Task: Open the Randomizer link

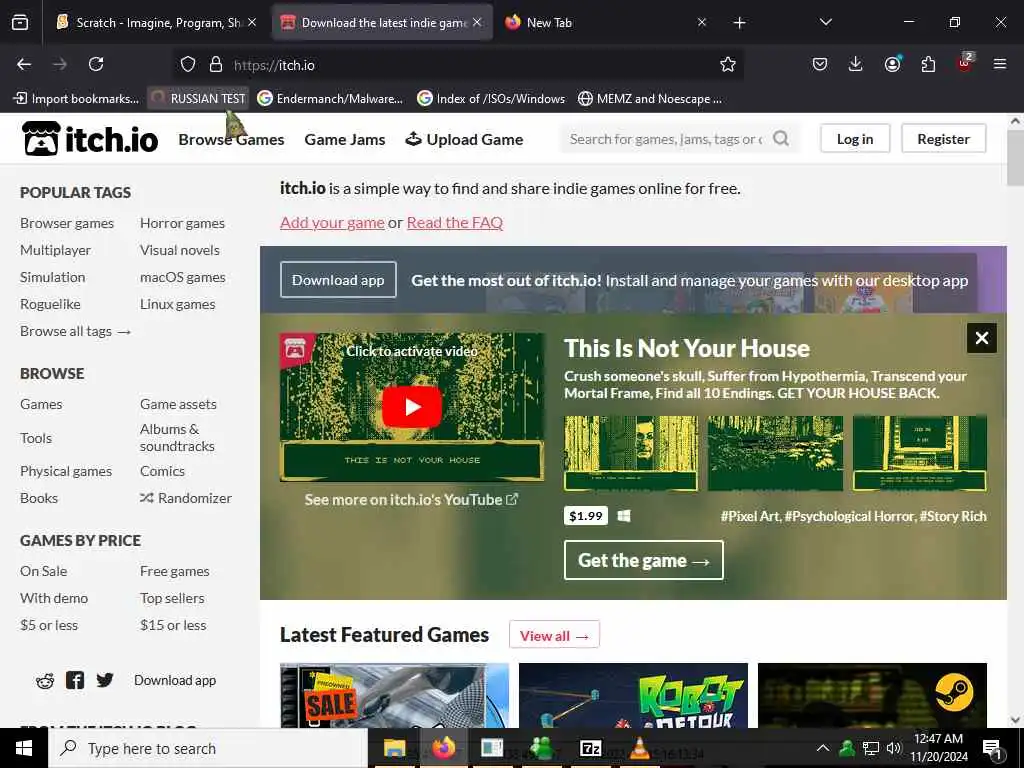Action: (185, 498)
